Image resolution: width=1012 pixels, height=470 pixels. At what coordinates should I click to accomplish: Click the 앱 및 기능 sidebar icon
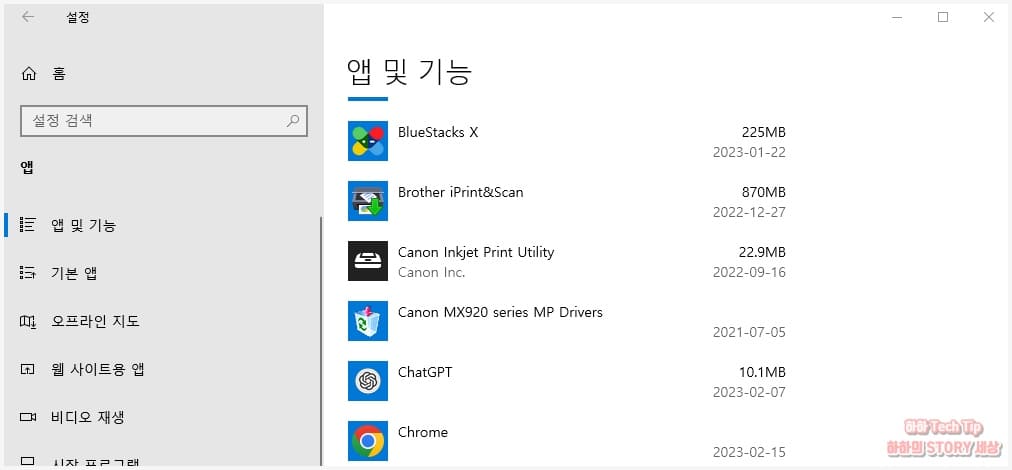coord(27,225)
